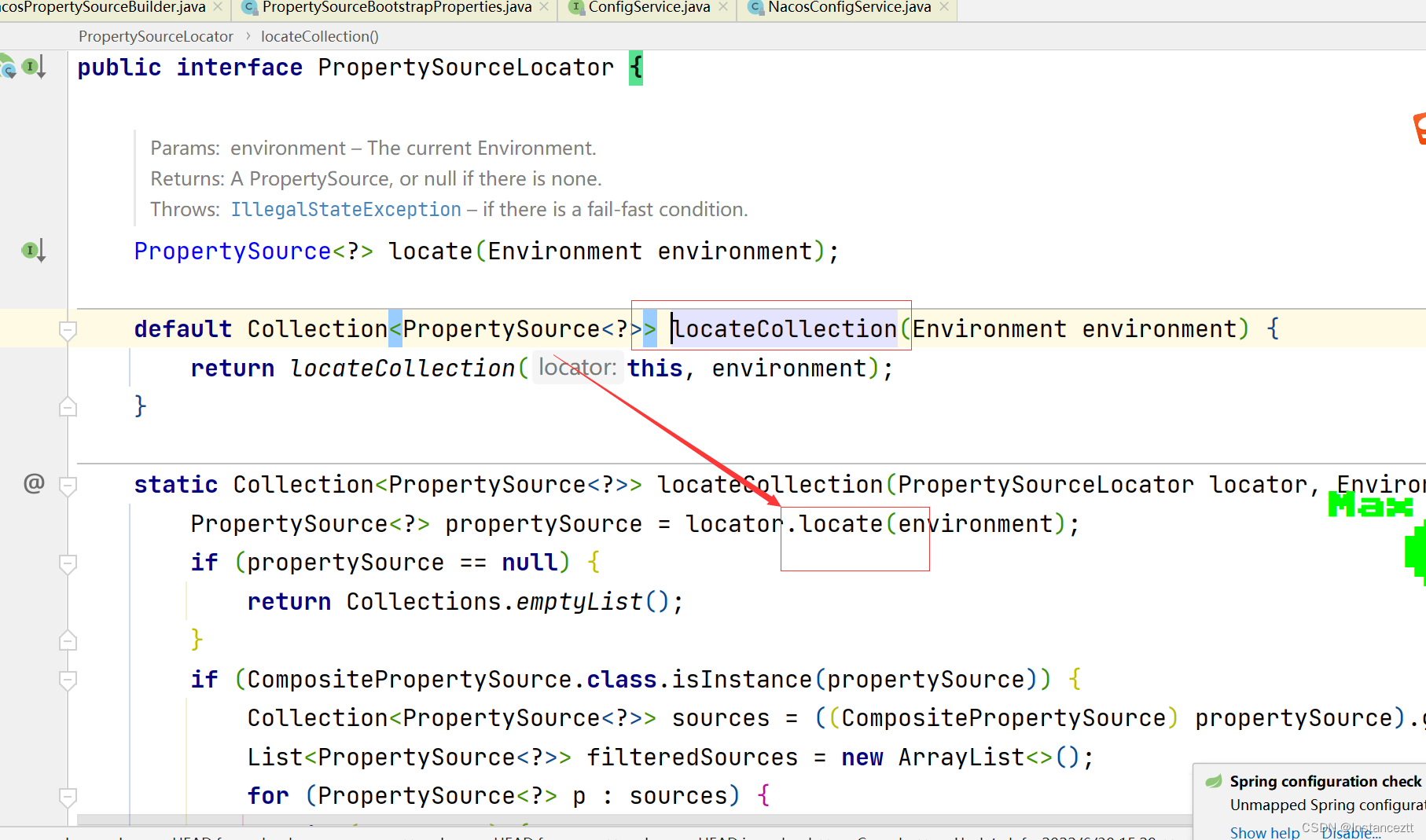
Task: Open the ConfigService.java tab
Action: click(649, 7)
